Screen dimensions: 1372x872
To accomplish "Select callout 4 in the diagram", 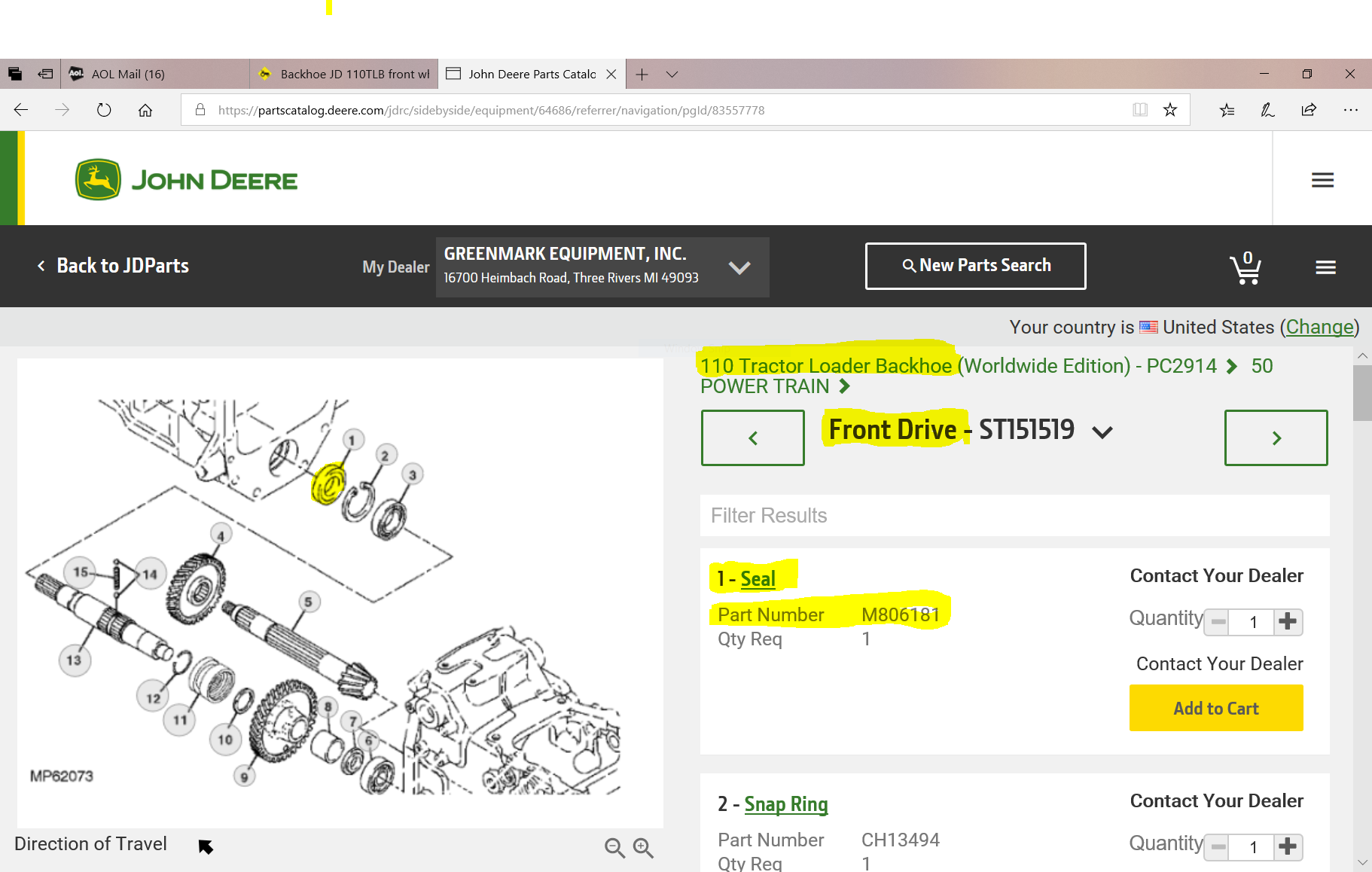I will tap(221, 535).
